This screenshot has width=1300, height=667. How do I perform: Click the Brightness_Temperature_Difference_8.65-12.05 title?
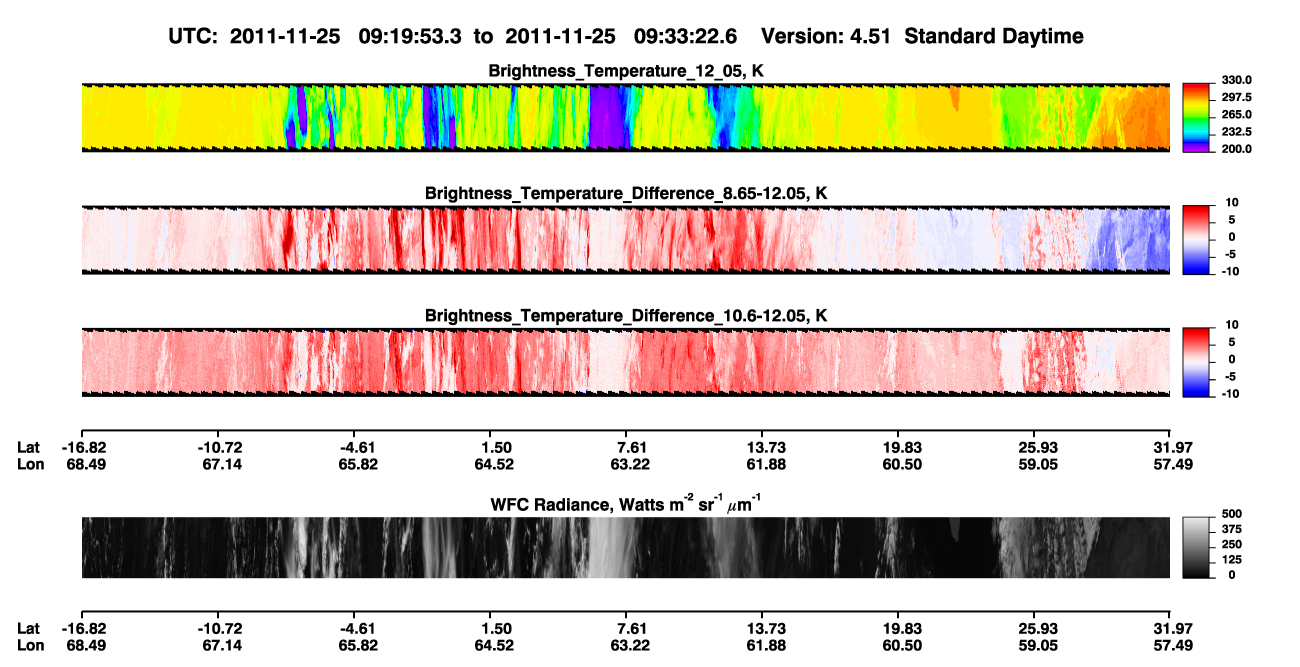(x=626, y=193)
